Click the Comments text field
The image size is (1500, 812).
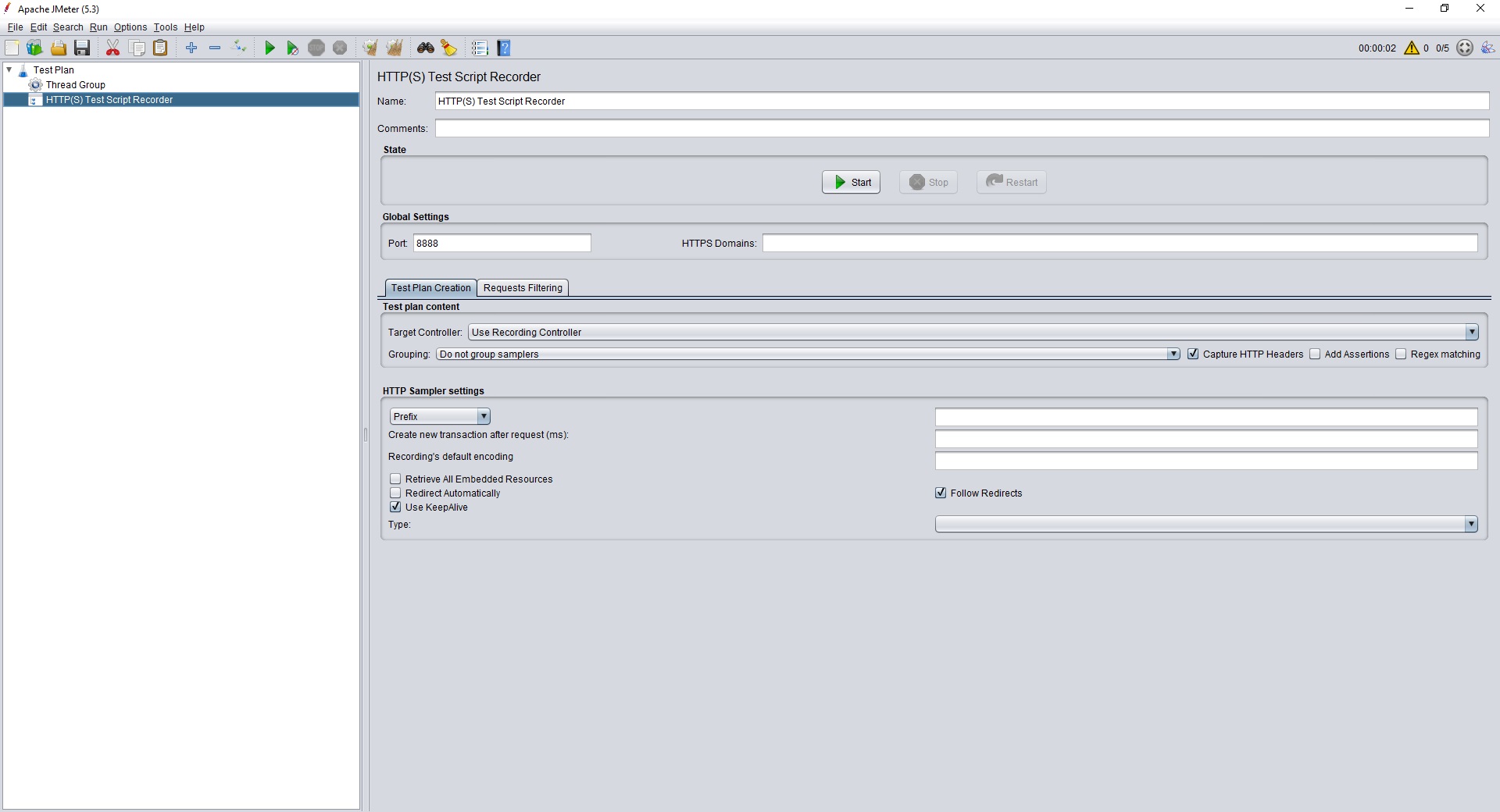[x=962, y=129]
